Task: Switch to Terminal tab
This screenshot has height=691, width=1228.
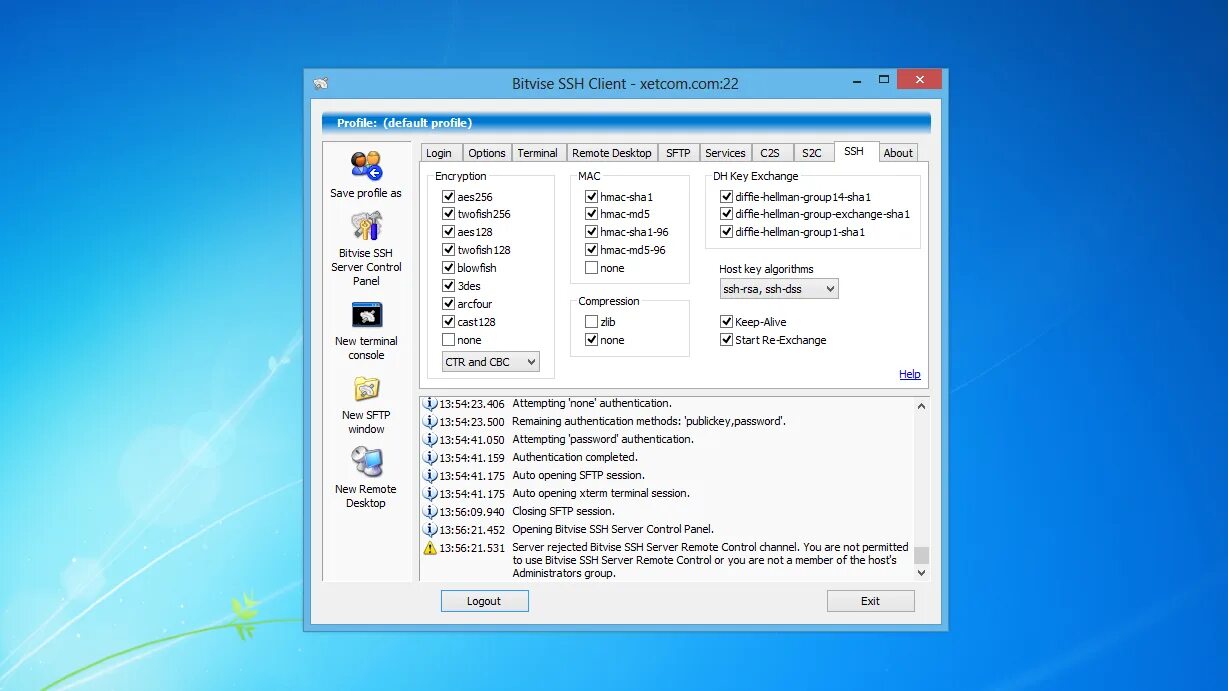Action: 538,153
